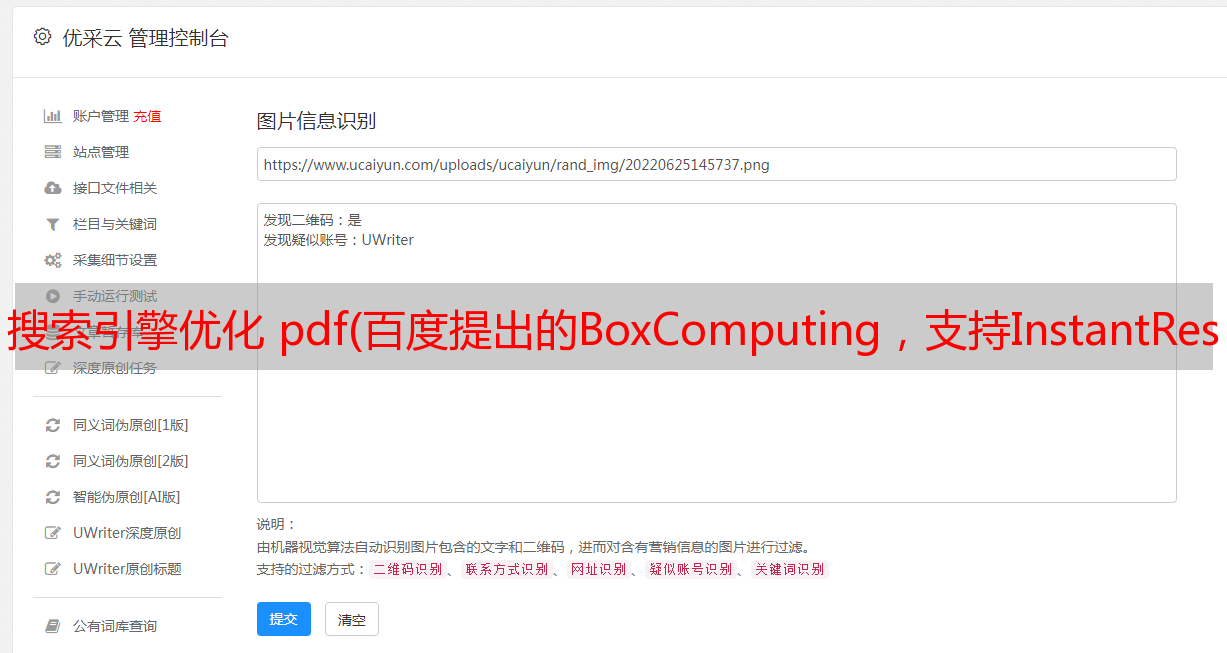Click inside the recognition results text area

point(716,353)
